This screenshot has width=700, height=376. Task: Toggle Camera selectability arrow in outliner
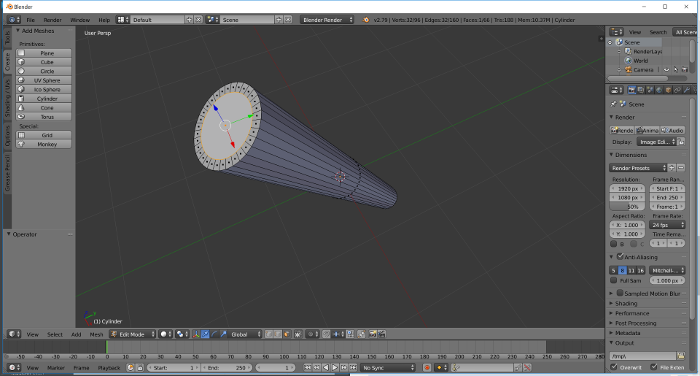tap(675, 70)
